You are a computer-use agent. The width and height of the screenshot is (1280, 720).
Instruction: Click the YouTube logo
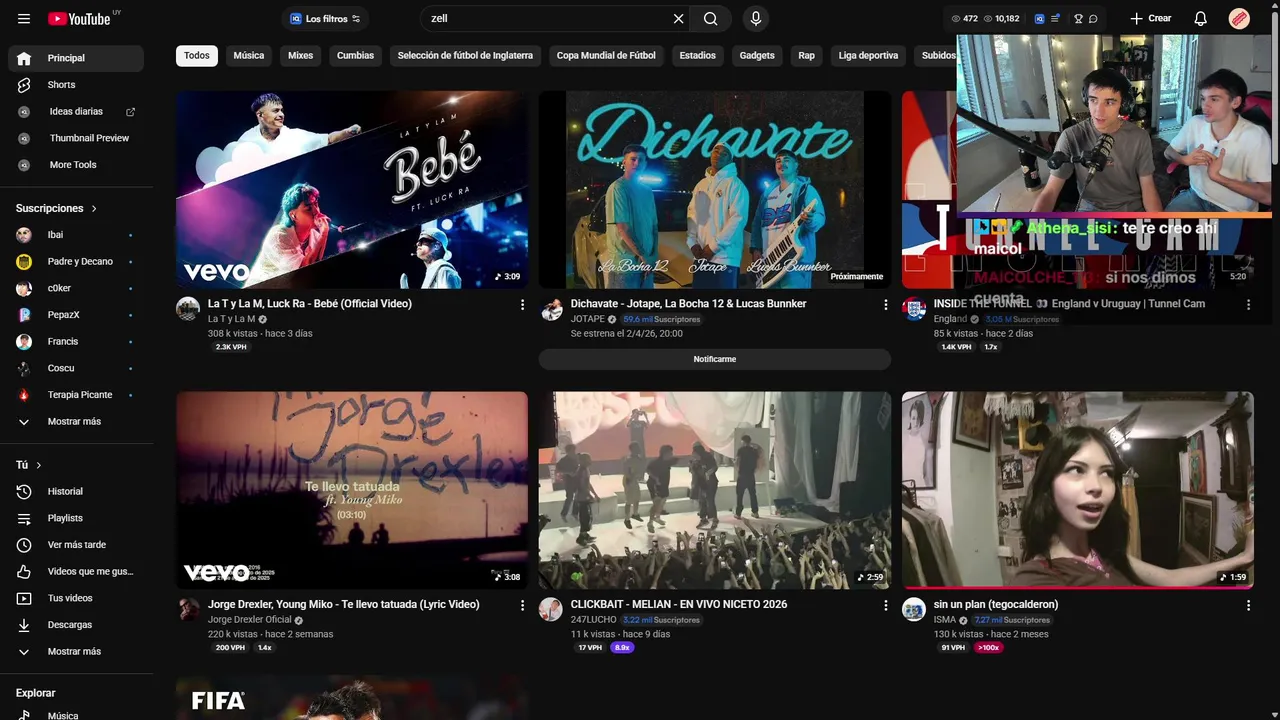[79, 19]
